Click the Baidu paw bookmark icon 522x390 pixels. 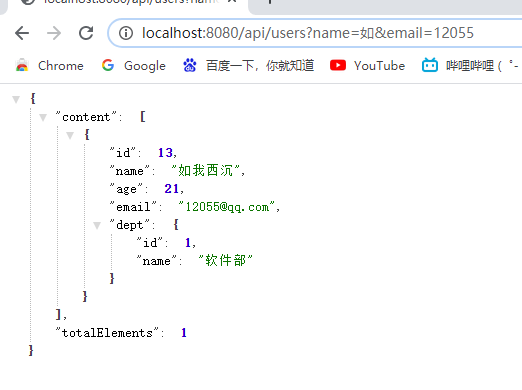coord(190,65)
